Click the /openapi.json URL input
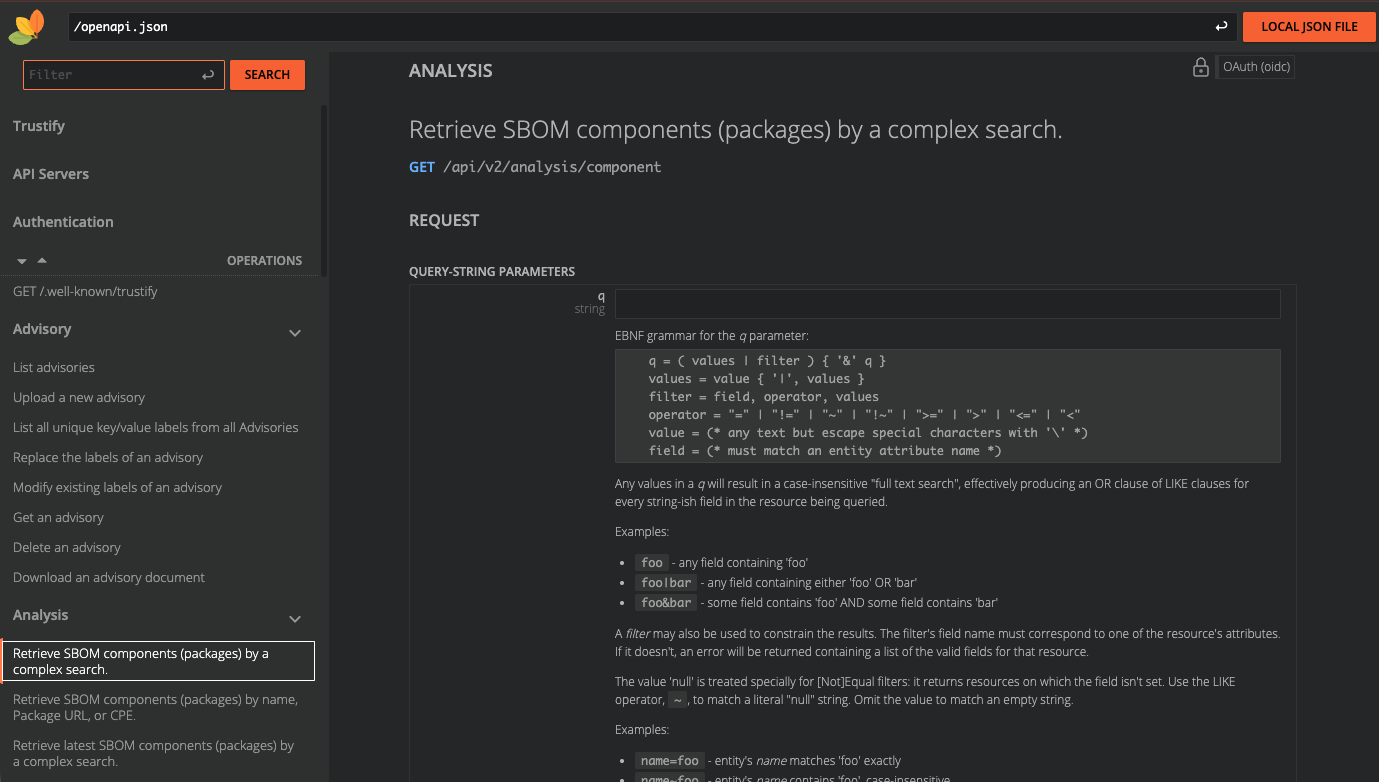Viewport: 1379px width, 782px height. click(640, 27)
